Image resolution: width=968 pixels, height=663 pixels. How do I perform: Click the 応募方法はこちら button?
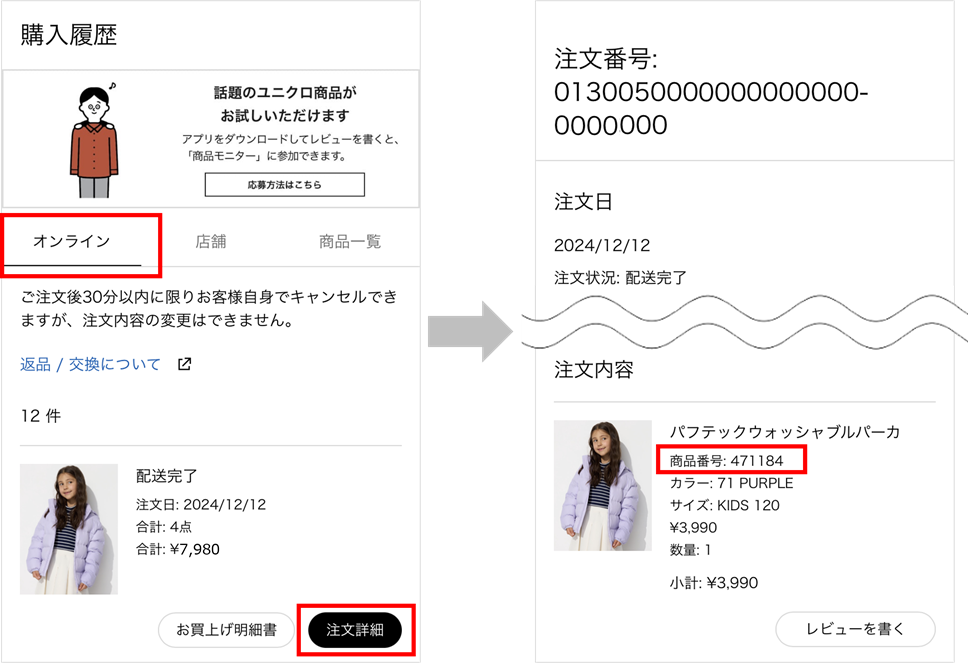pos(284,185)
